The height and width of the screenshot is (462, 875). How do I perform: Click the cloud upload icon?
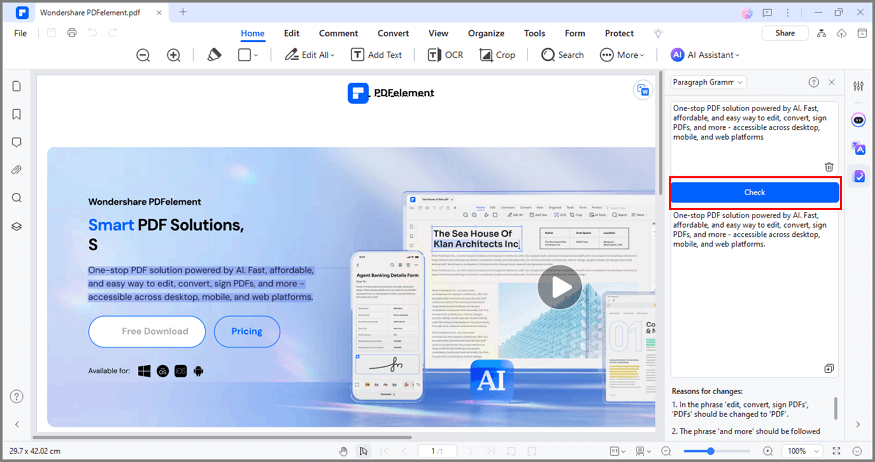(842, 33)
